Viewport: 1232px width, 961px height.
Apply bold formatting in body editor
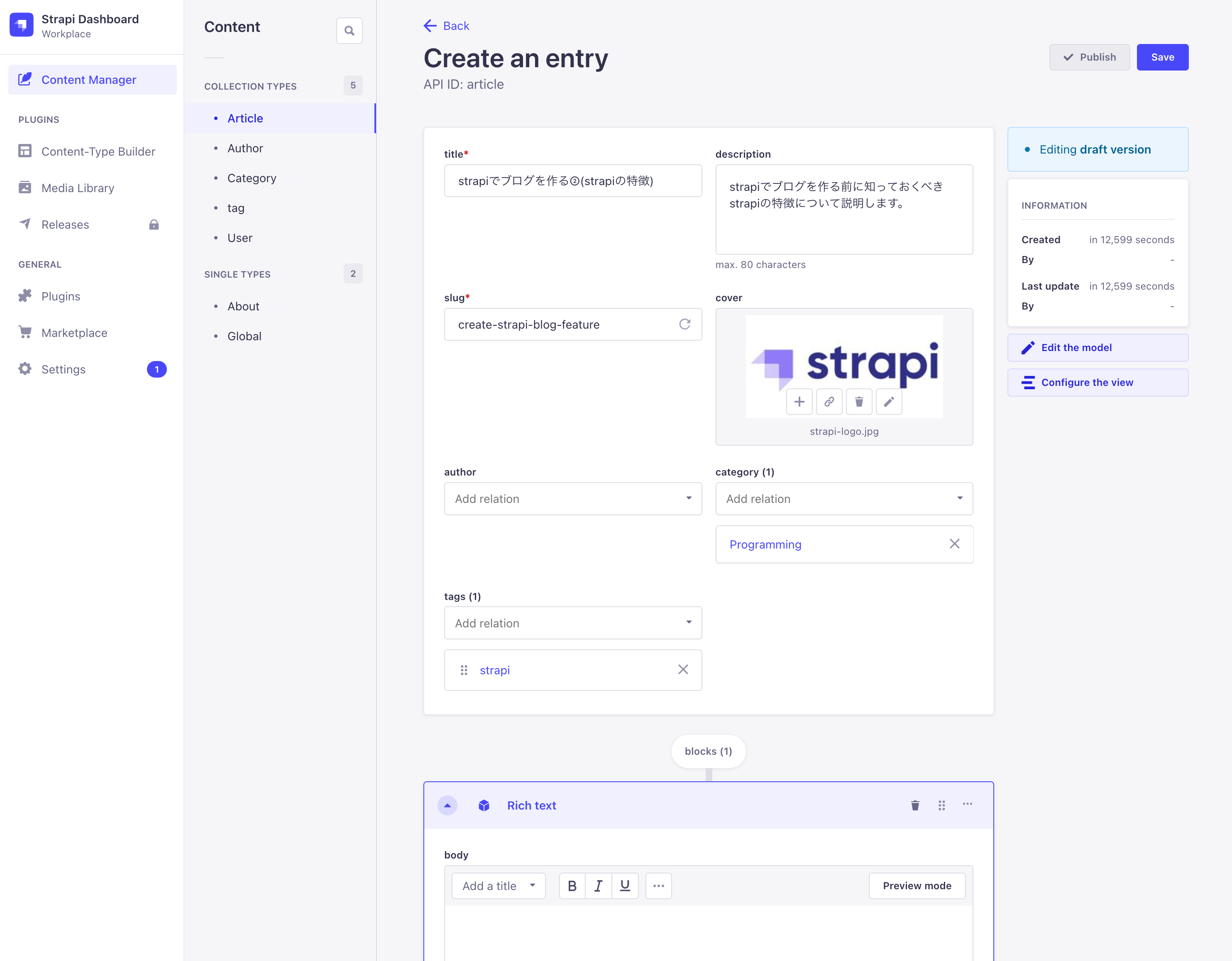(572, 886)
